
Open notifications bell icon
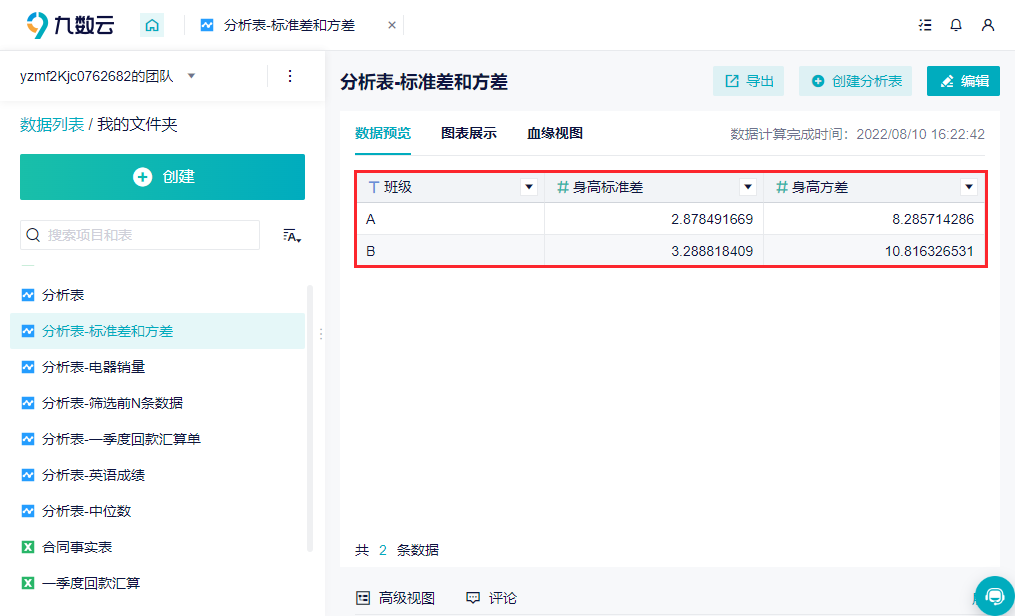956,25
